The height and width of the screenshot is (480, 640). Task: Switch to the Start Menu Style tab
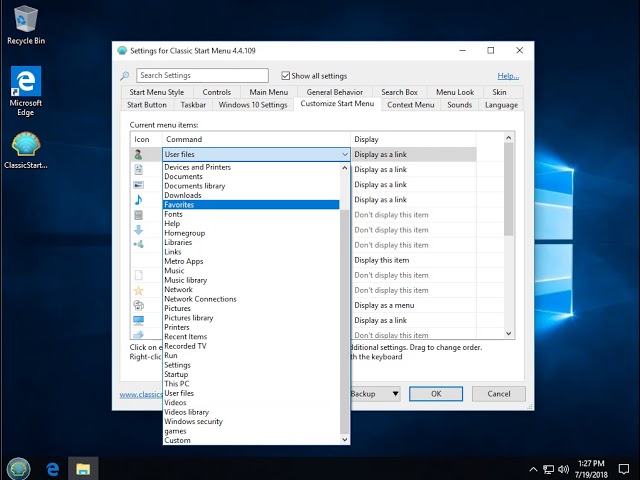157,92
